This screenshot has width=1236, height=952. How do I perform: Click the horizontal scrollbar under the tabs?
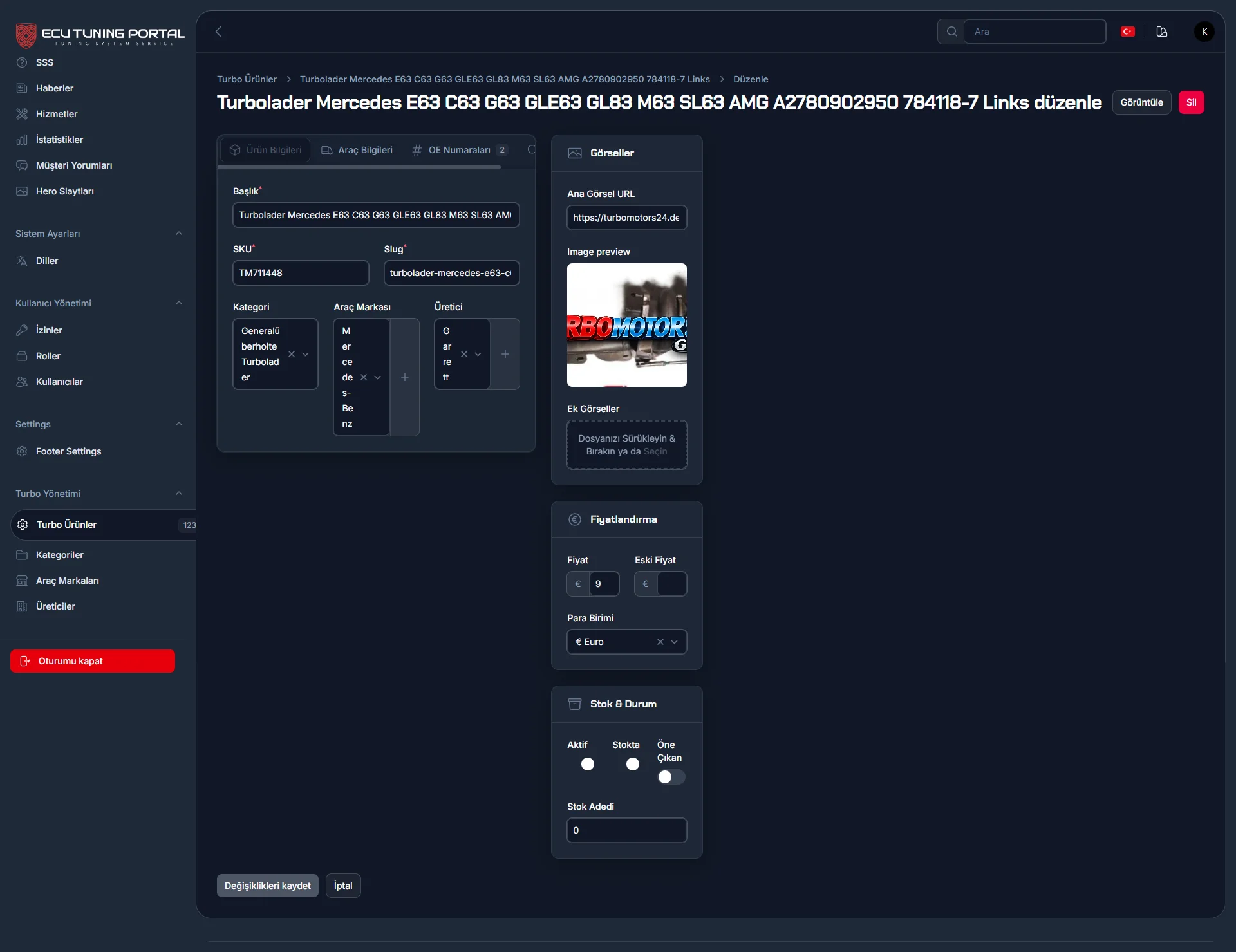[359, 167]
